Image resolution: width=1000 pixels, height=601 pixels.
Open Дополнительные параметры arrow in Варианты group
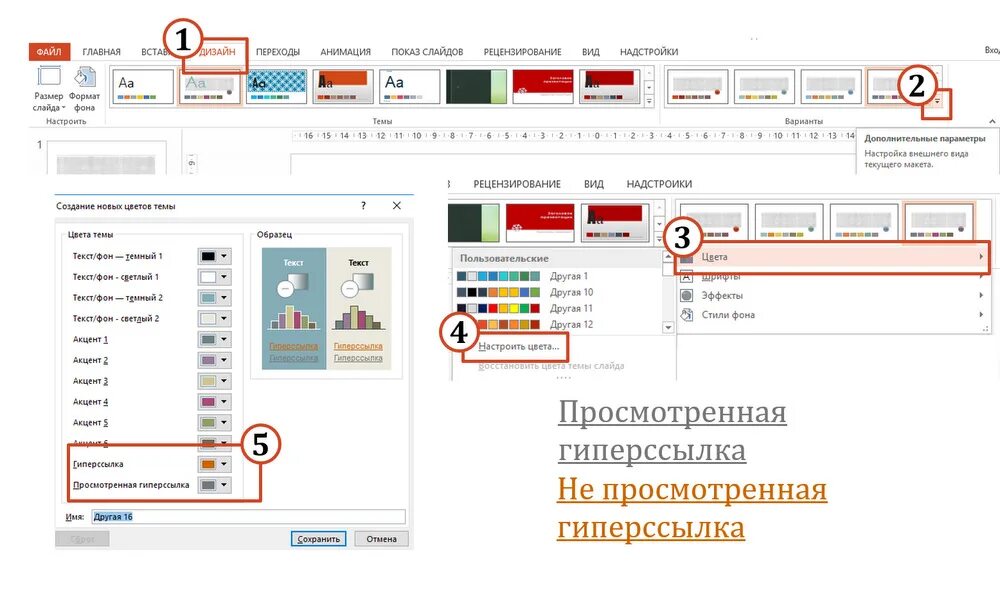point(937,102)
